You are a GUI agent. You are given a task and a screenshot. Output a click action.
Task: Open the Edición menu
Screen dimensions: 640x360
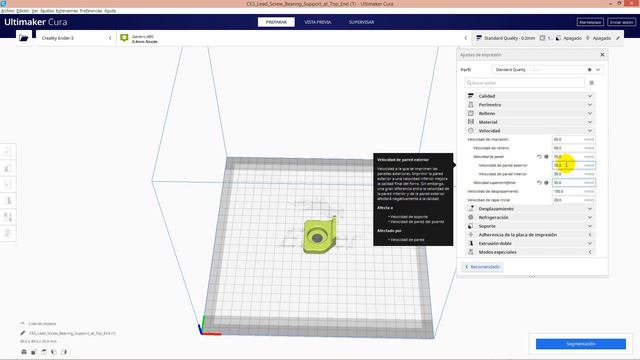(x=23, y=11)
